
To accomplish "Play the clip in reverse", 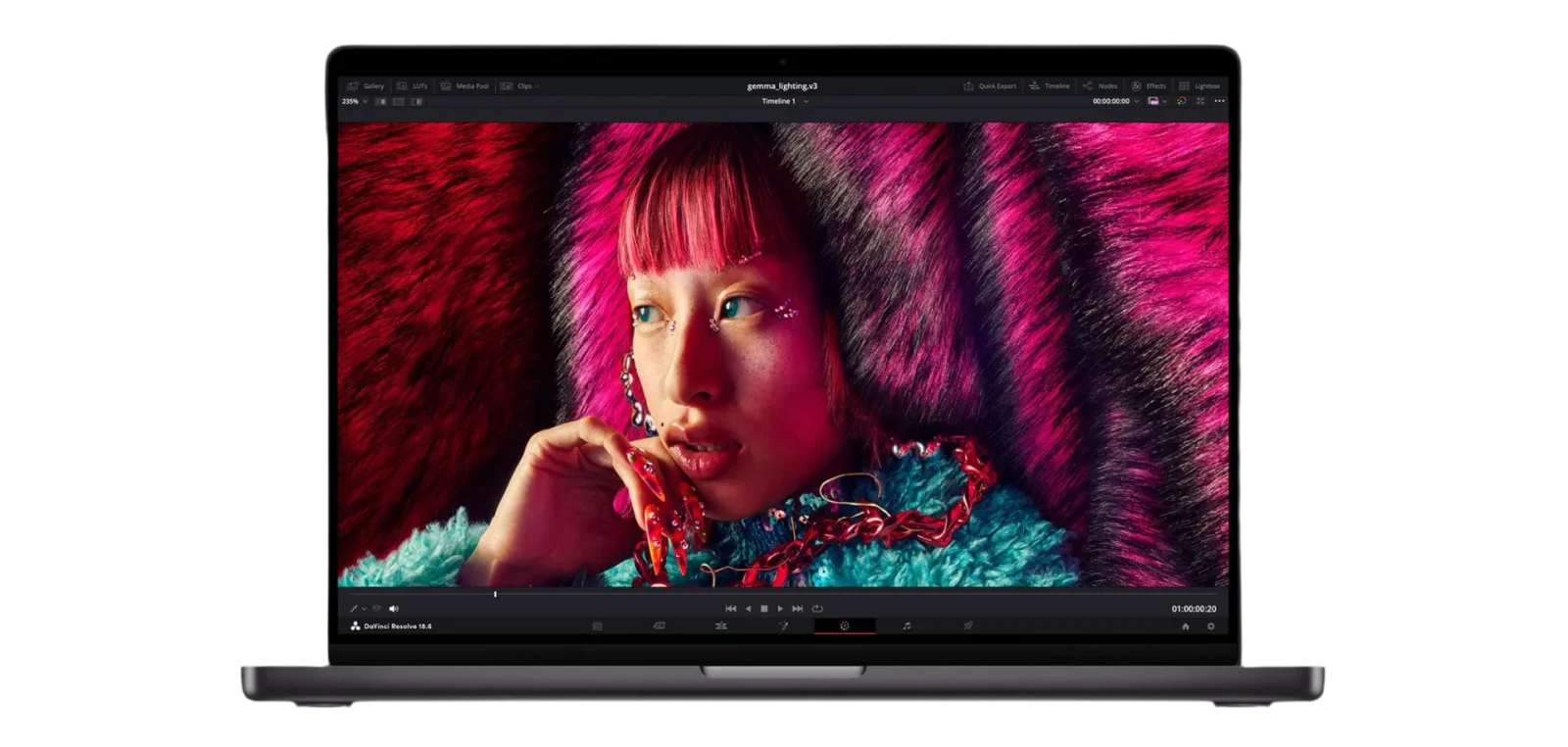I will 749,609.
